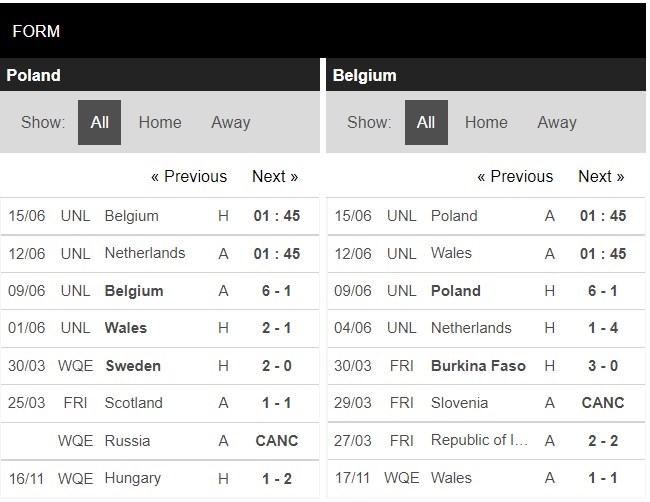Screen dimensions: 650x502
Task: Go to Previous results for Poland
Action: tap(189, 176)
